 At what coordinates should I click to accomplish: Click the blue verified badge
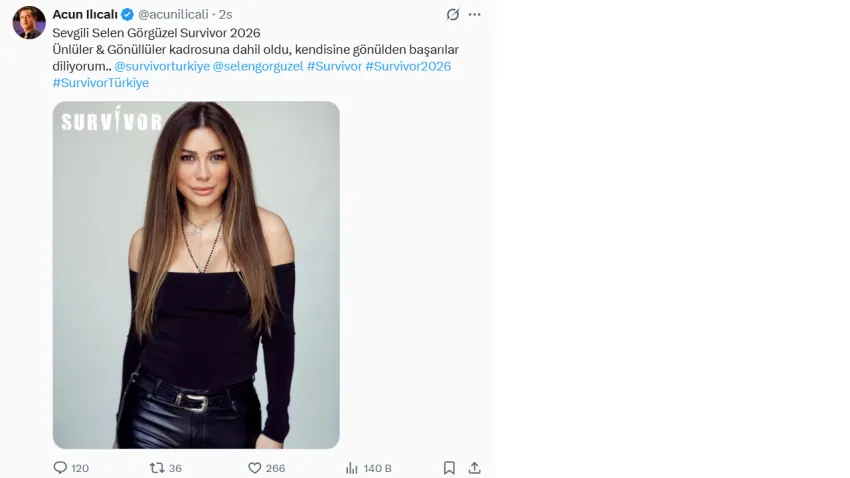(x=127, y=15)
